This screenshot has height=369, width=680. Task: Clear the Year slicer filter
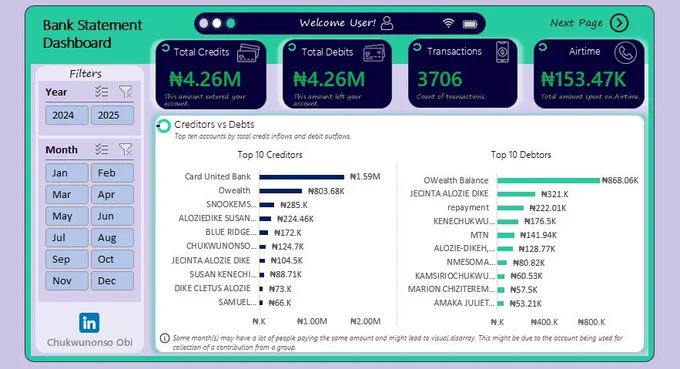coord(125,91)
